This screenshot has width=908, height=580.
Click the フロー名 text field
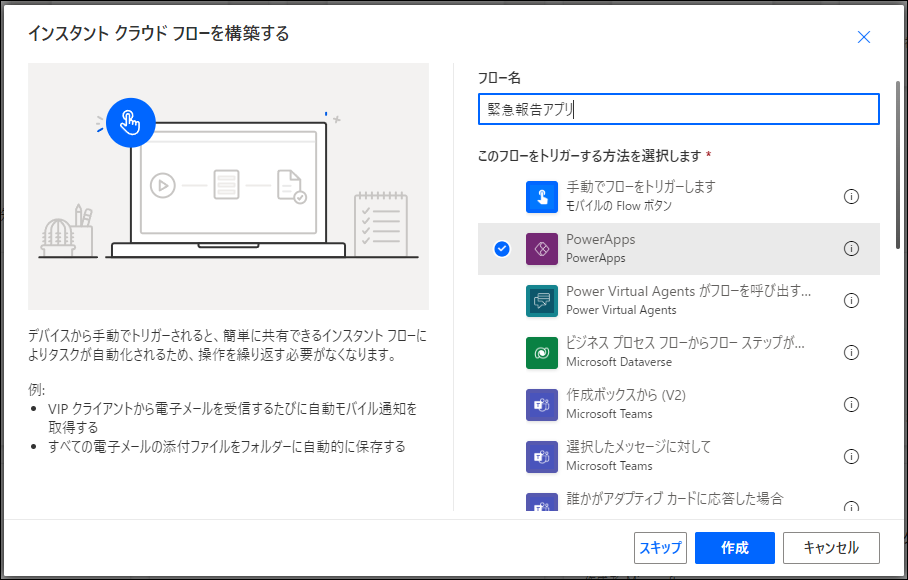[679, 109]
